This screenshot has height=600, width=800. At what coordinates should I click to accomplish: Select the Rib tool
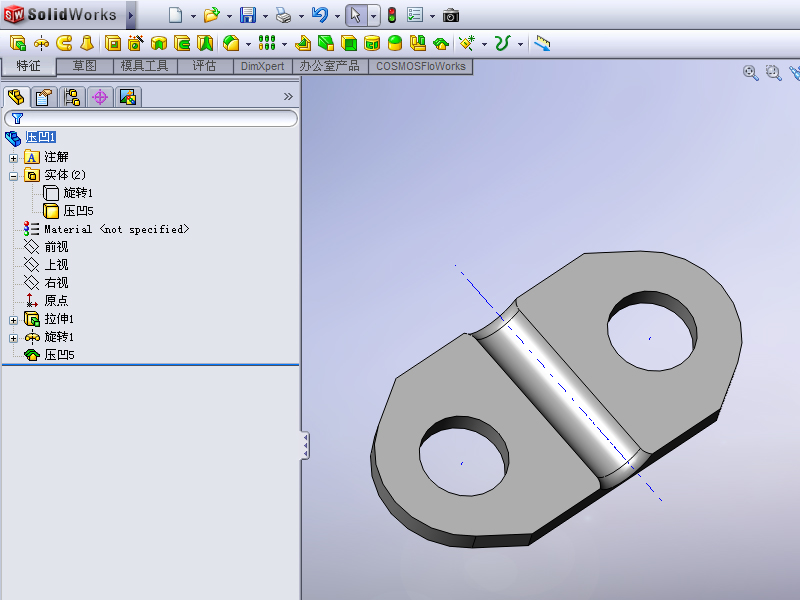pyautogui.click(x=303, y=43)
